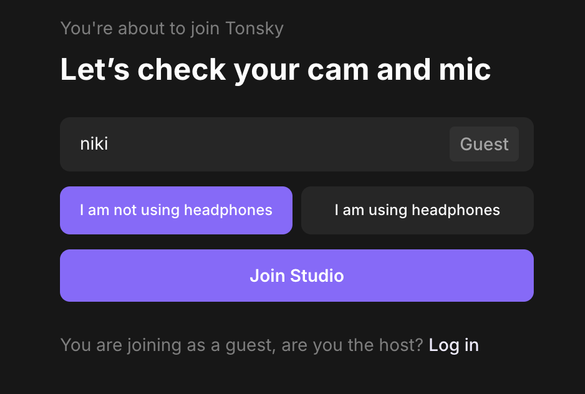The image size is (585, 394).
Task: Open the Log in link
Action: point(454,345)
